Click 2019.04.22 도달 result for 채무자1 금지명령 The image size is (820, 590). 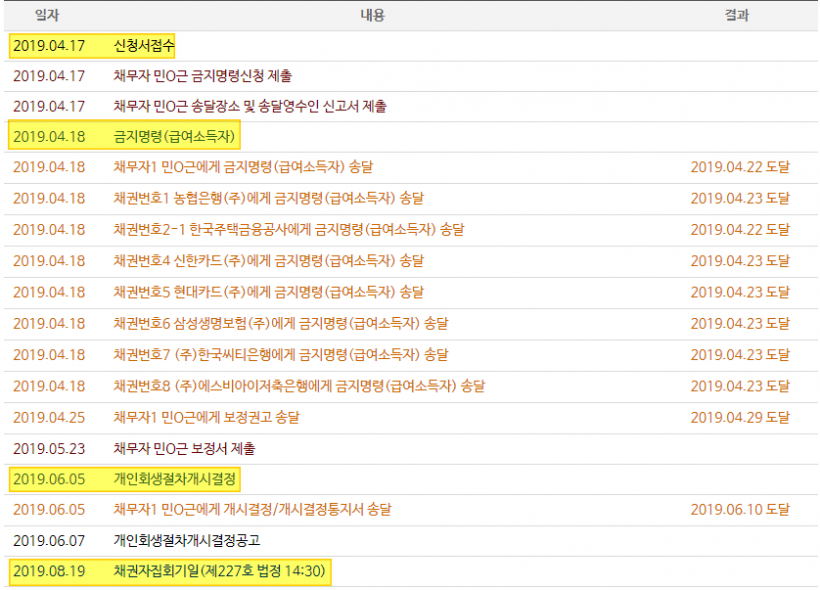coord(740,167)
